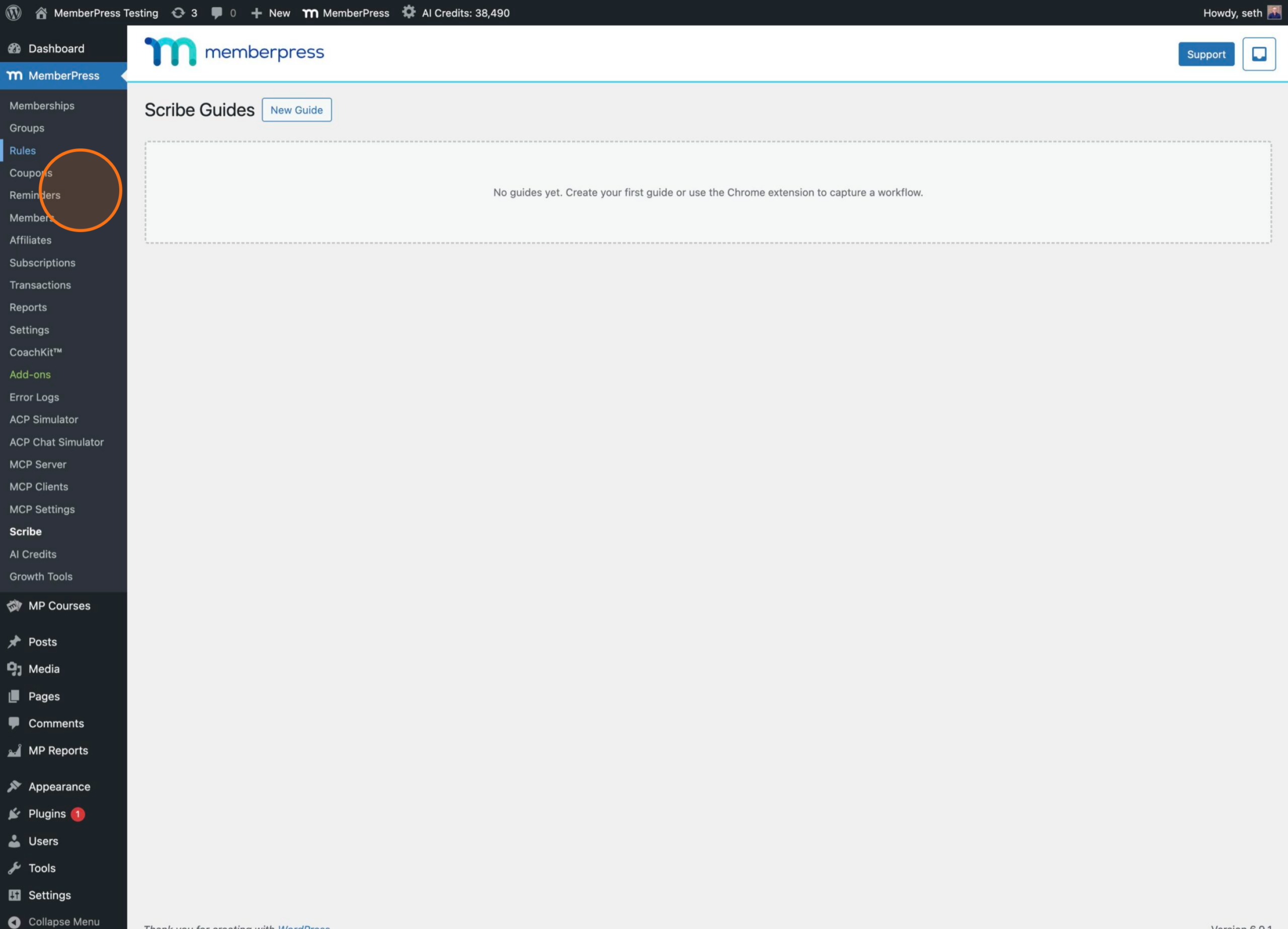Screen dimensions: 1288x929
Task: Open the Media menu
Action: pyautogui.click(x=63, y=669)
